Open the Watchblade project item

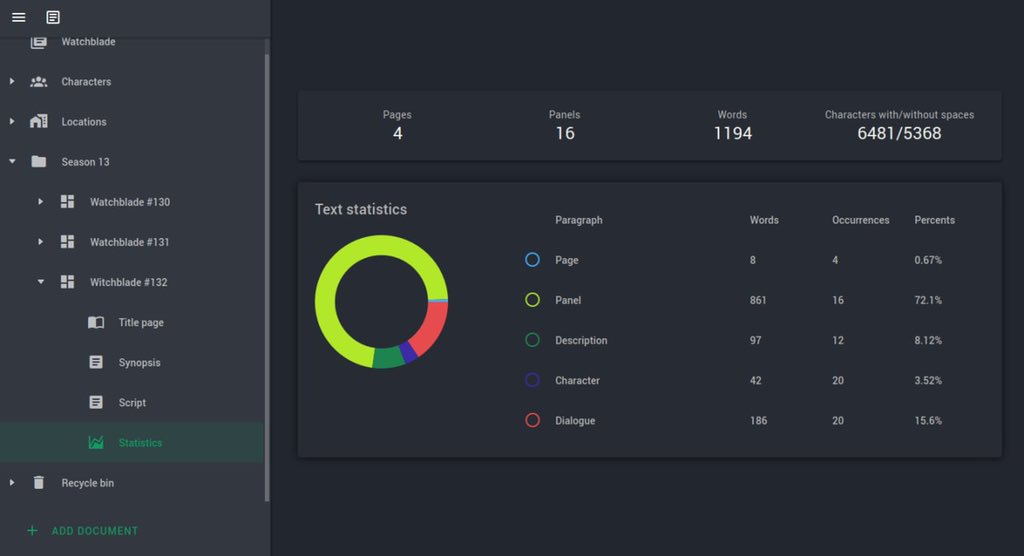click(x=132, y=42)
